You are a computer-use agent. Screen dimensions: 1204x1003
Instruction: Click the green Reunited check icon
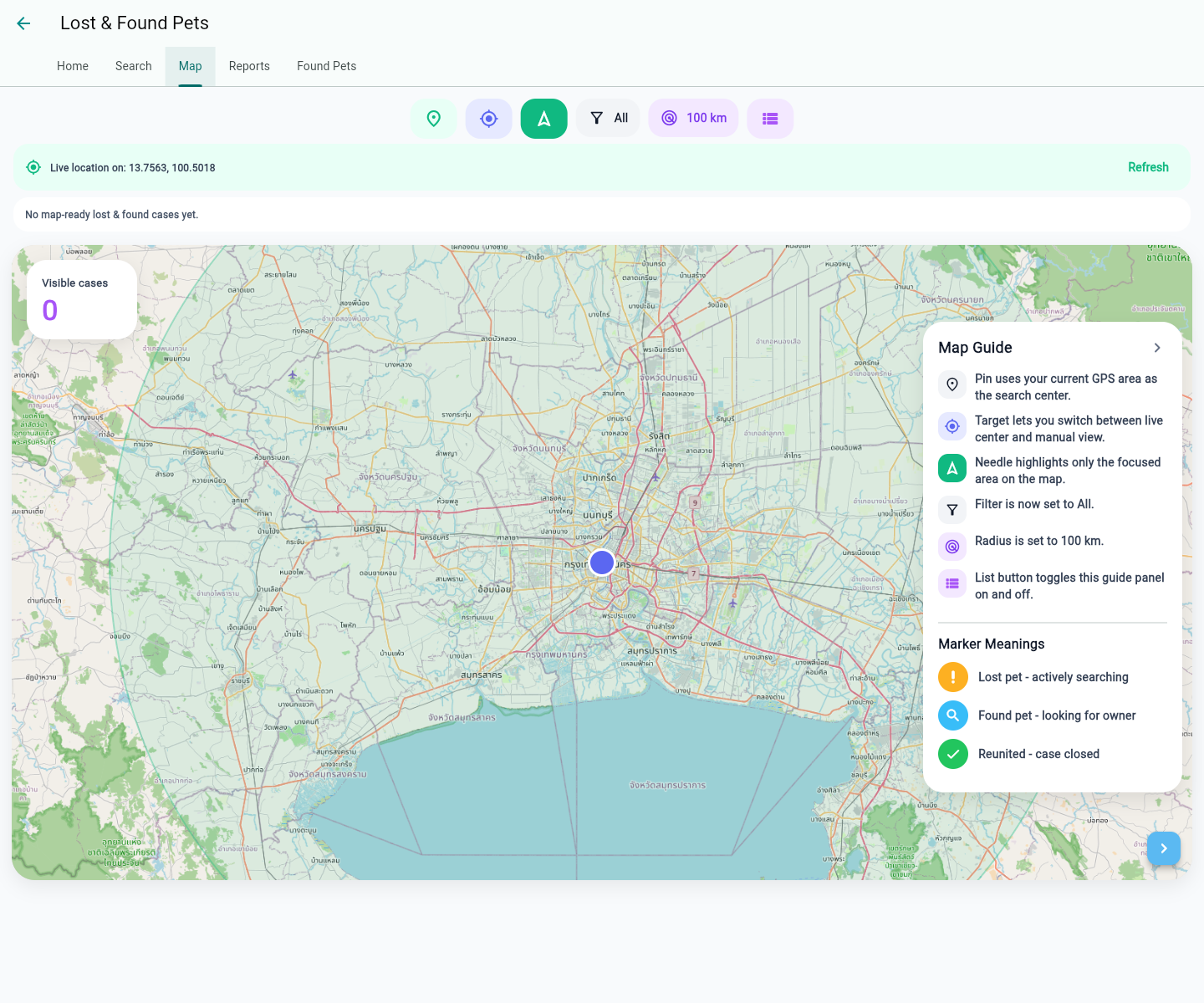(953, 754)
